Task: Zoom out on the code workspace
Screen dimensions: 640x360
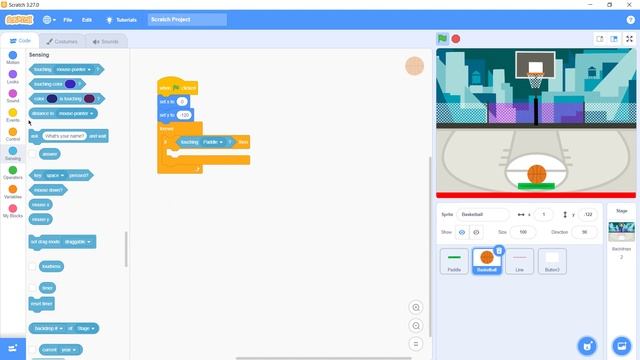Action: 416,326
